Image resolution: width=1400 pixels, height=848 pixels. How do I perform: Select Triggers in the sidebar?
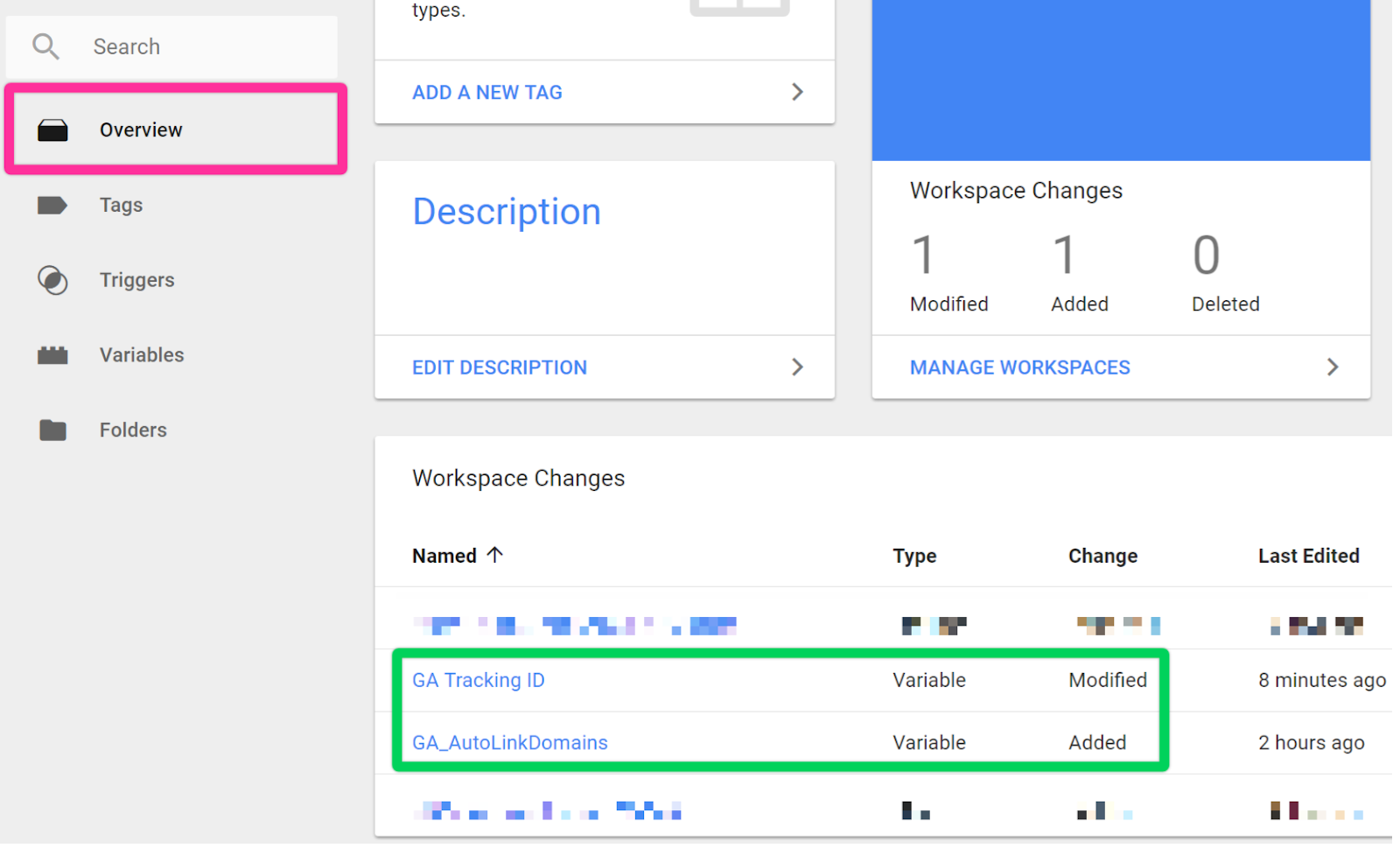(x=136, y=280)
